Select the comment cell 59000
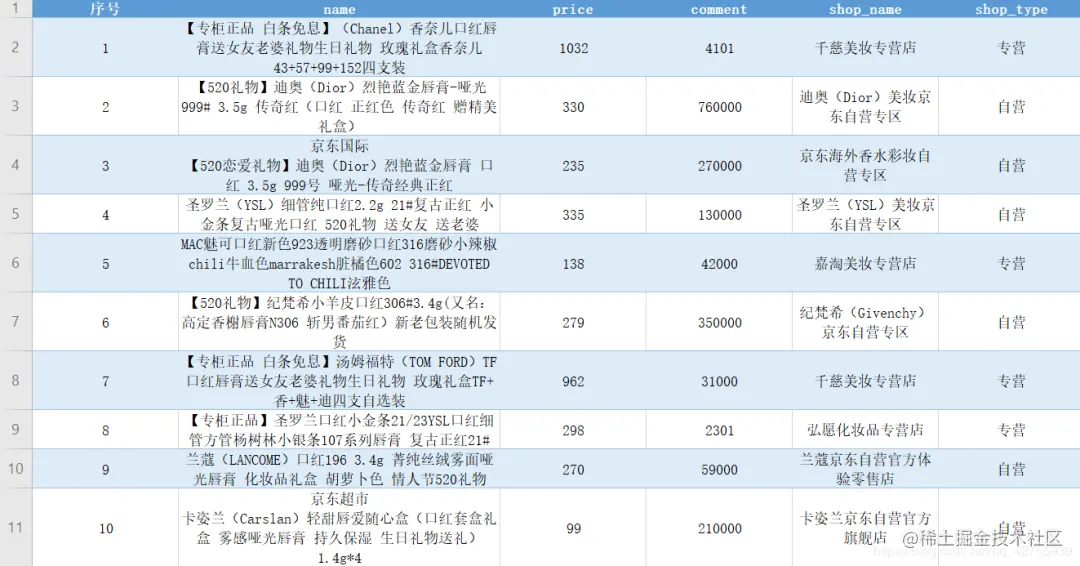Screen dimensions: 1080x566 (719, 469)
